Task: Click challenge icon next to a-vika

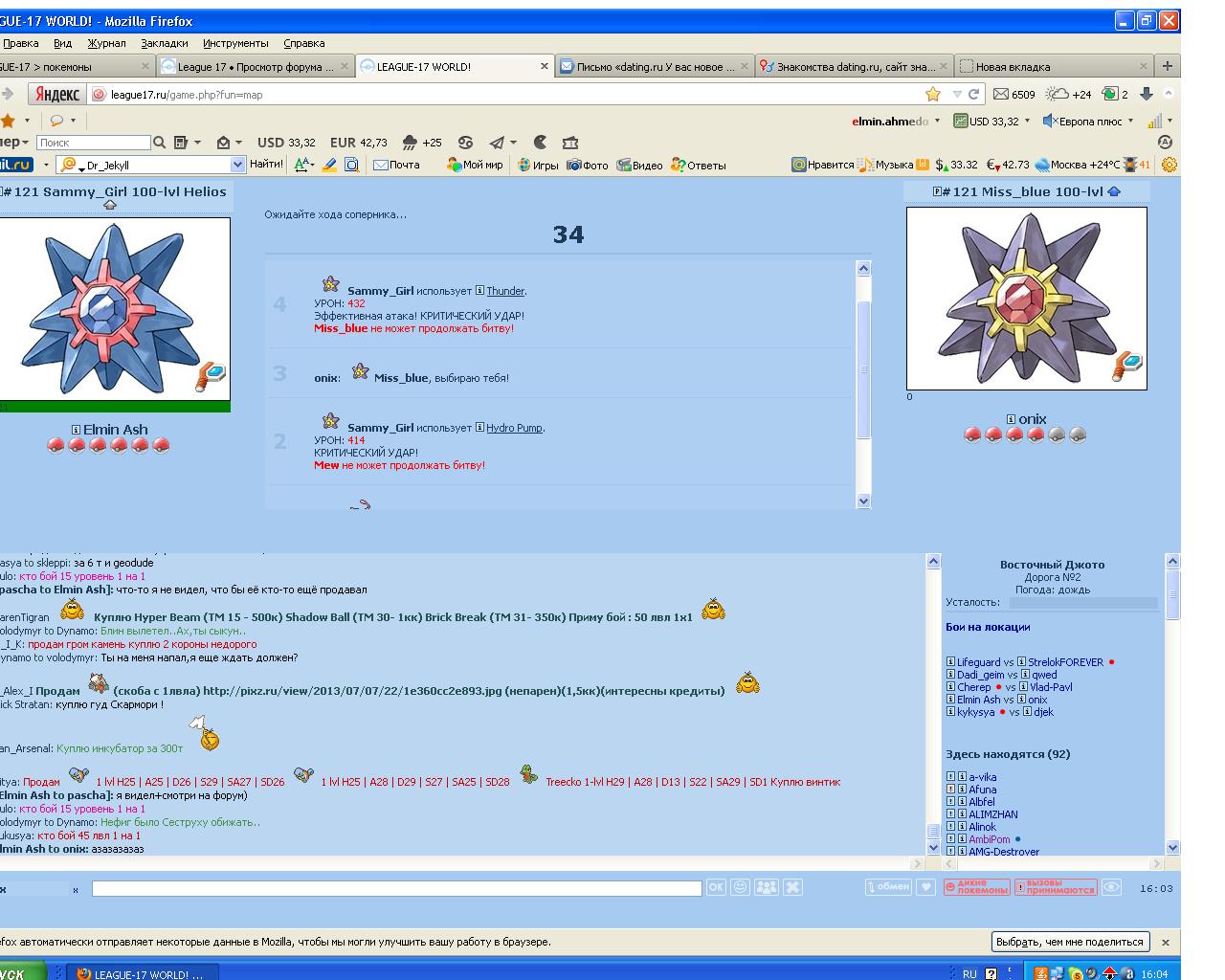Action: (x=950, y=777)
